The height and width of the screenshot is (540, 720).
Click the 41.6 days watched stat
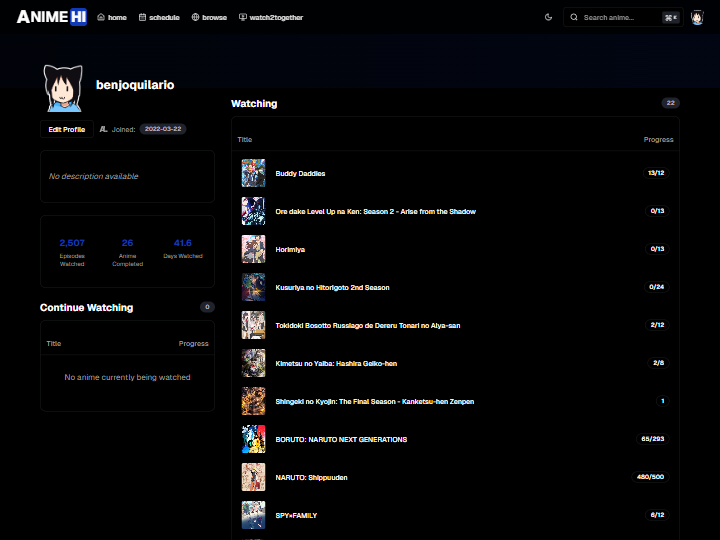coord(183,248)
